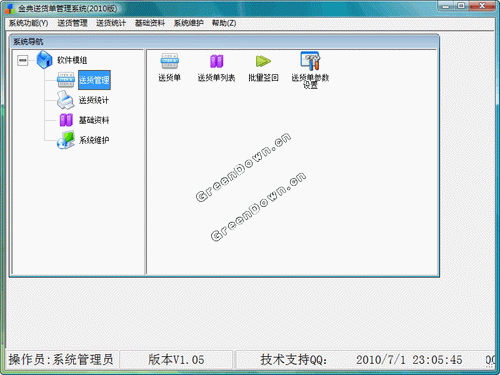The image size is (500, 375).
Task: Open the 送货单列表 list icon
Action: [x=216, y=61]
